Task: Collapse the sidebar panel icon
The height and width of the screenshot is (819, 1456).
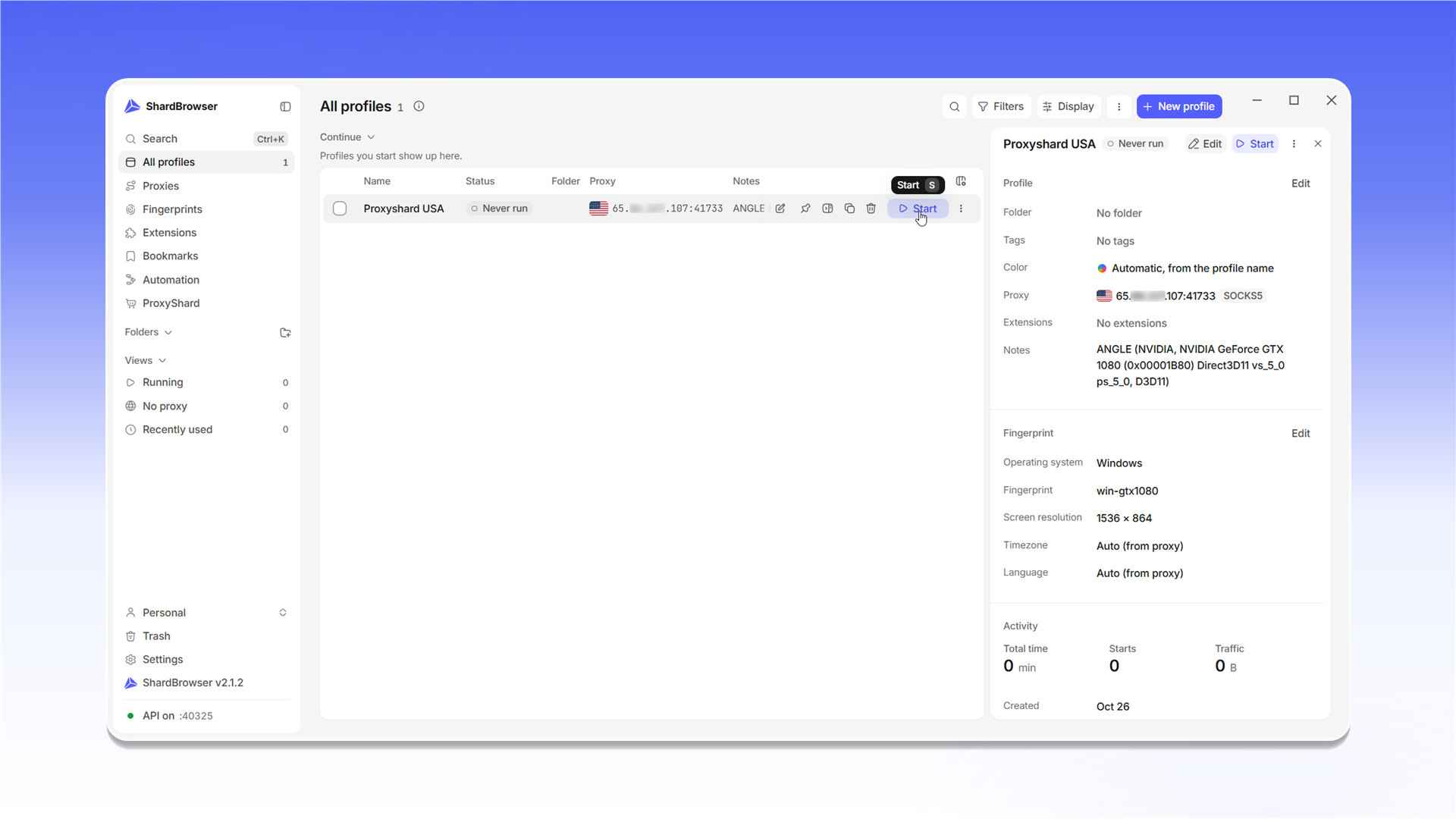Action: (x=285, y=107)
